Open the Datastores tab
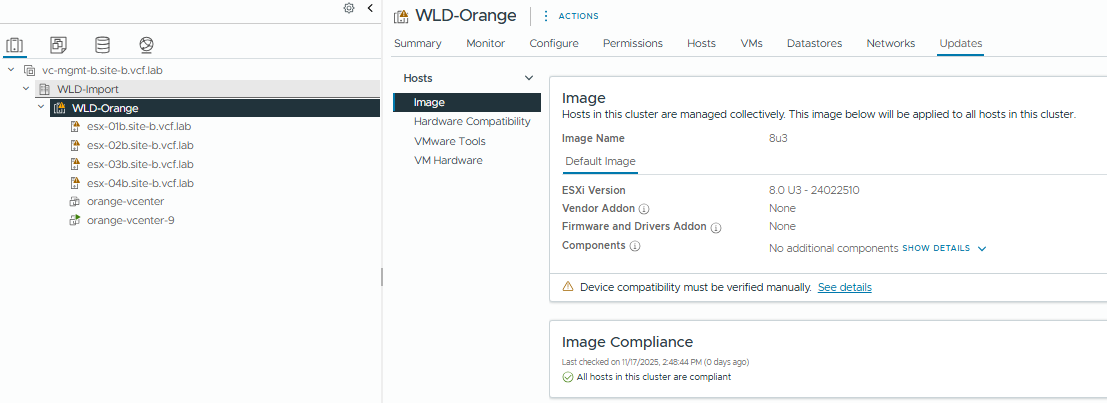Screen dimensions: 1107x403 (x=814, y=44)
